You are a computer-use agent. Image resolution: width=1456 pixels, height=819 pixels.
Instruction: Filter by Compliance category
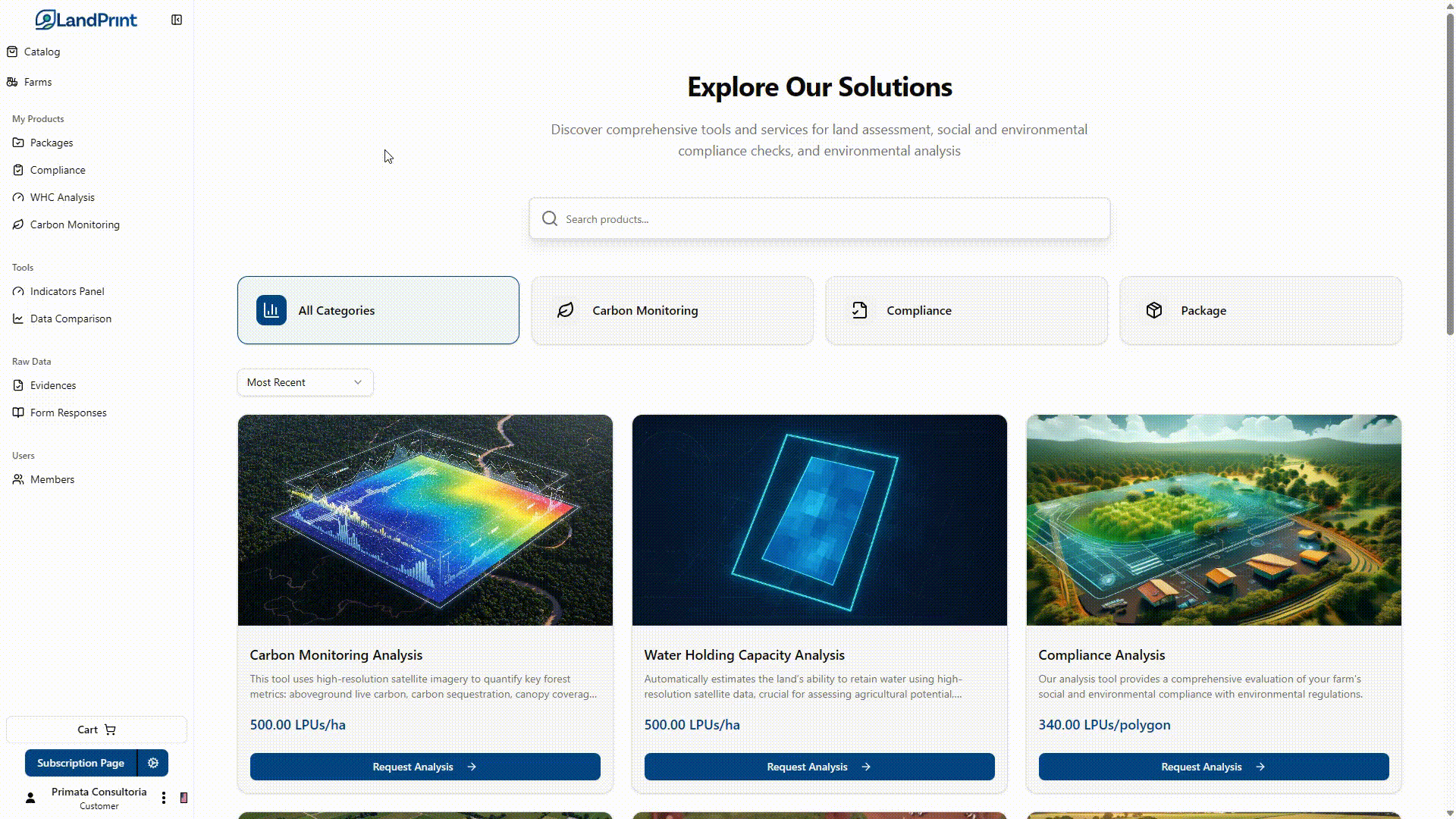pyautogui.click(x=966, y=310)
